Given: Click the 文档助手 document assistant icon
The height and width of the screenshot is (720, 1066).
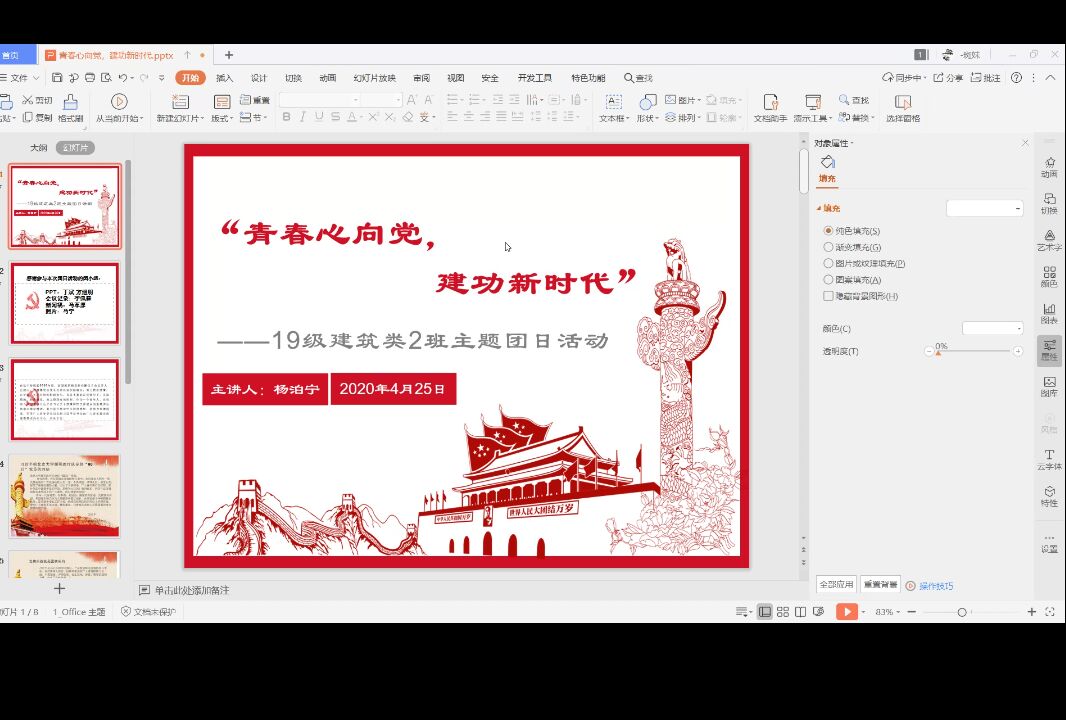Looking at the screenshot, I should (770, 102).
